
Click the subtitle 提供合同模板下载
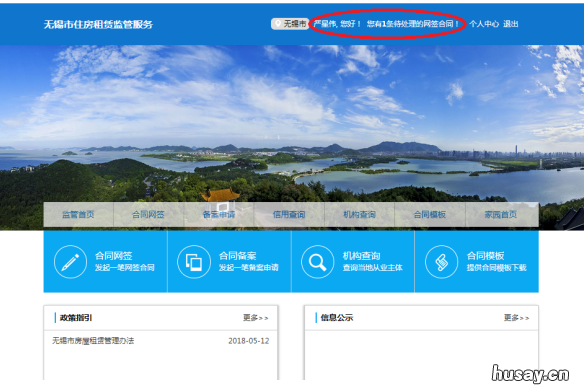(x=496, y=267)
